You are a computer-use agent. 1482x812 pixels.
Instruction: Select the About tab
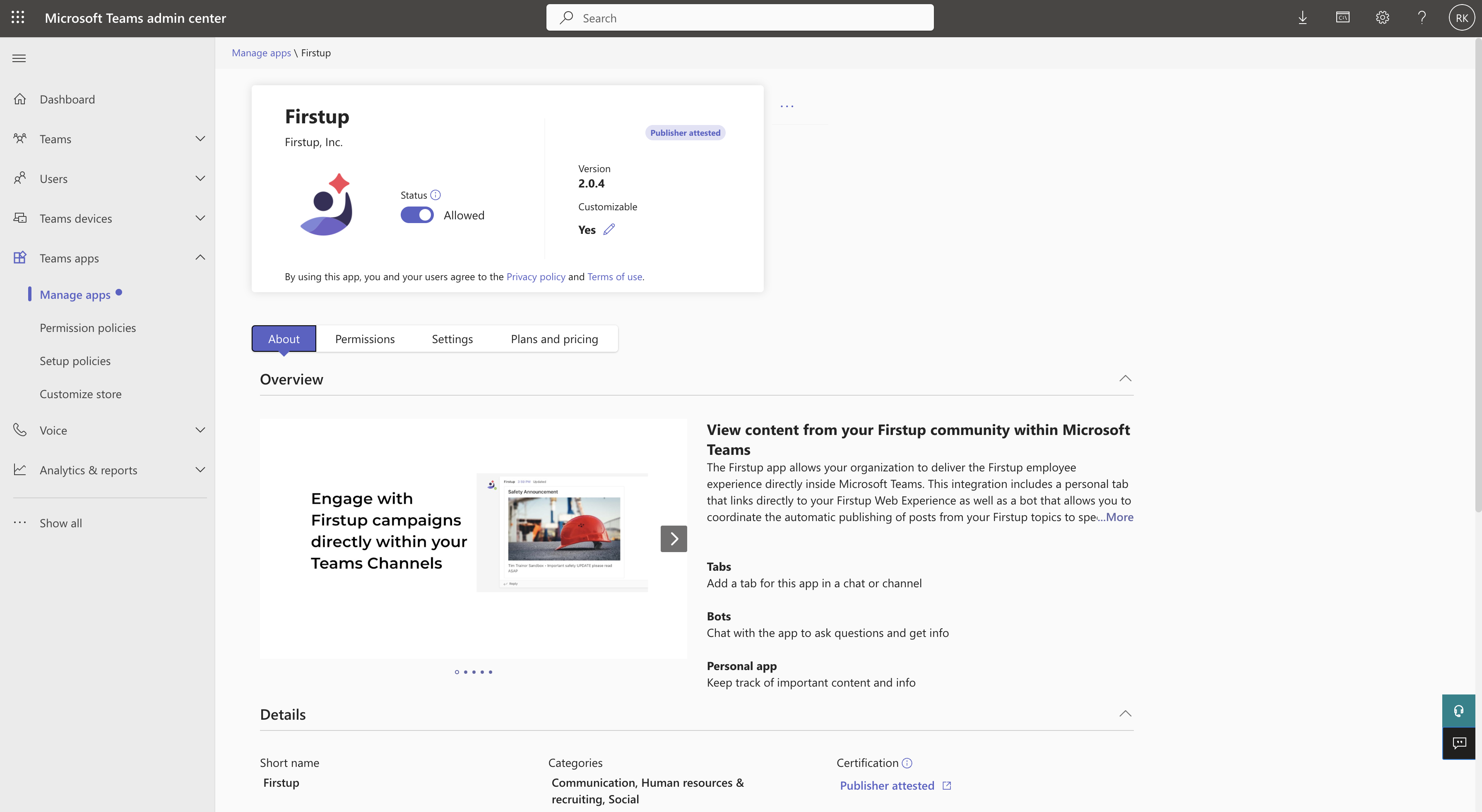284,339
